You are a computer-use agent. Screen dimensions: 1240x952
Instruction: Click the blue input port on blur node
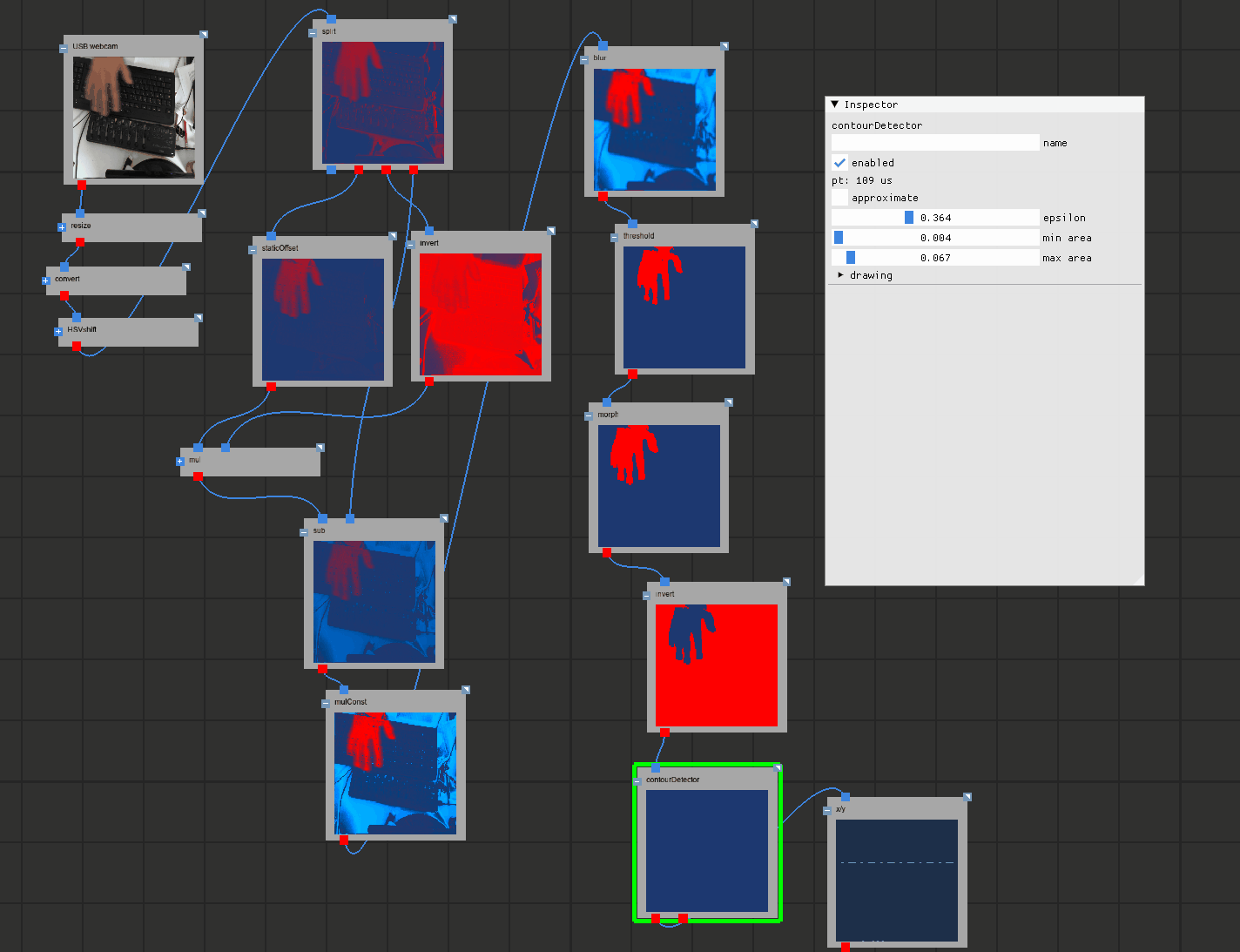click(603, 46)
